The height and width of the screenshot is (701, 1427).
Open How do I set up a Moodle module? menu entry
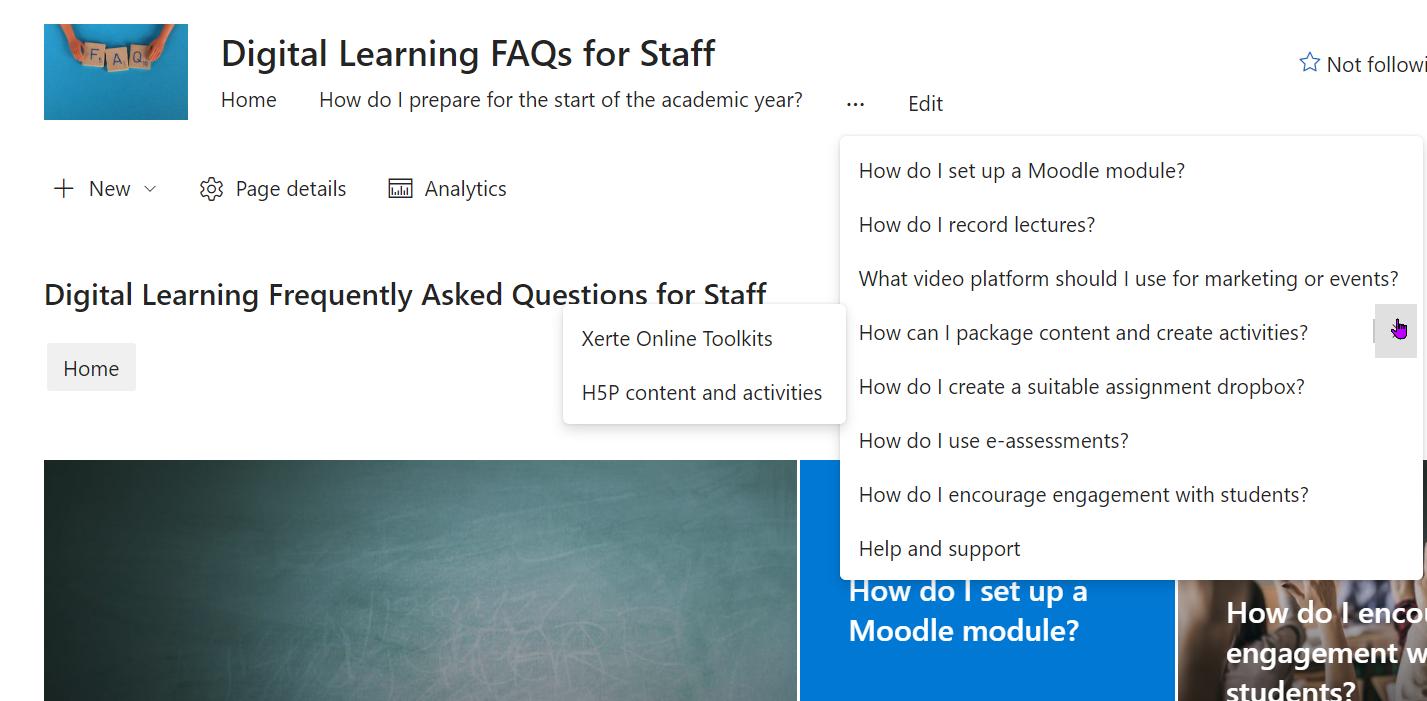coord(1021,171)
